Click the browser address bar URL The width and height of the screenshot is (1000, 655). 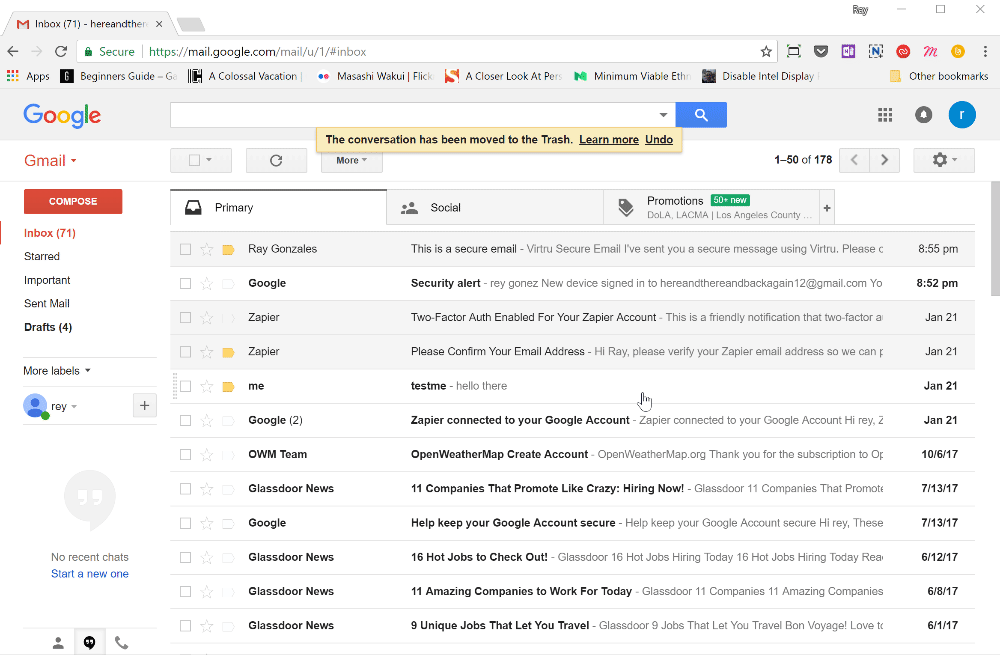258,52
